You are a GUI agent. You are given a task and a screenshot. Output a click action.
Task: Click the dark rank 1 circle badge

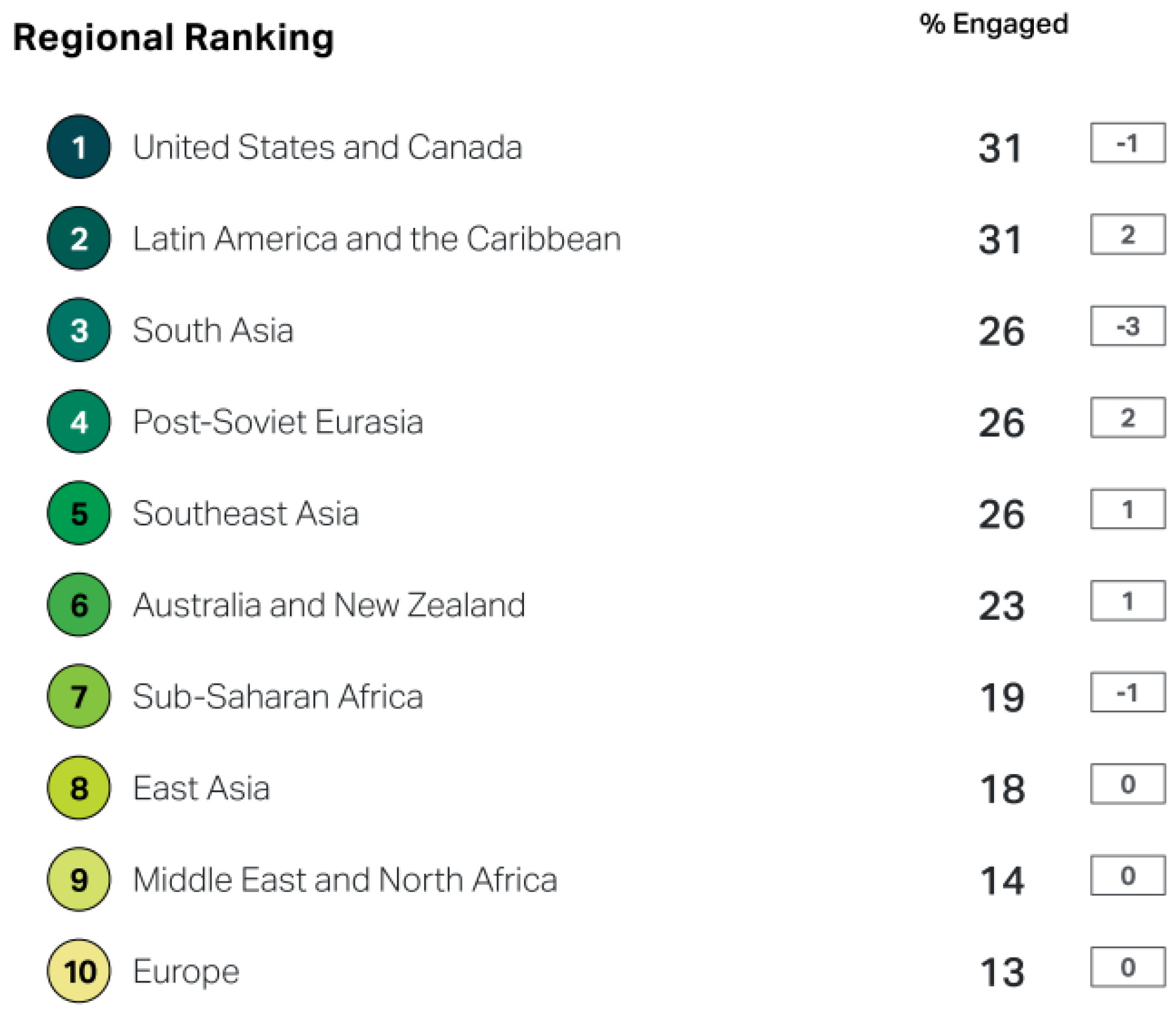79,147
